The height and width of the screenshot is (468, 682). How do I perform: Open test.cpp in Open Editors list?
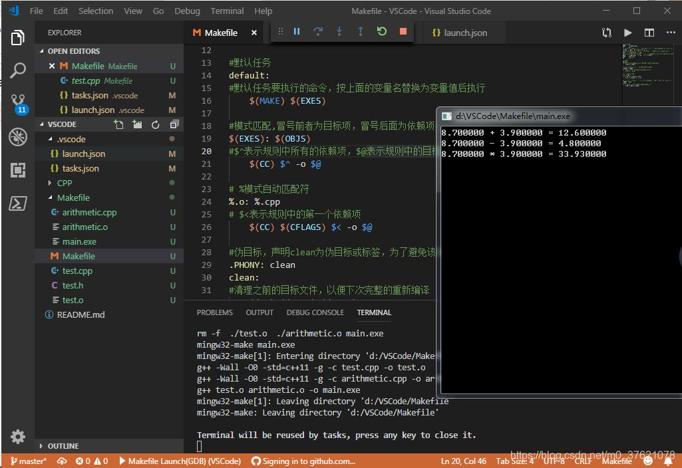tap(110, 81)
